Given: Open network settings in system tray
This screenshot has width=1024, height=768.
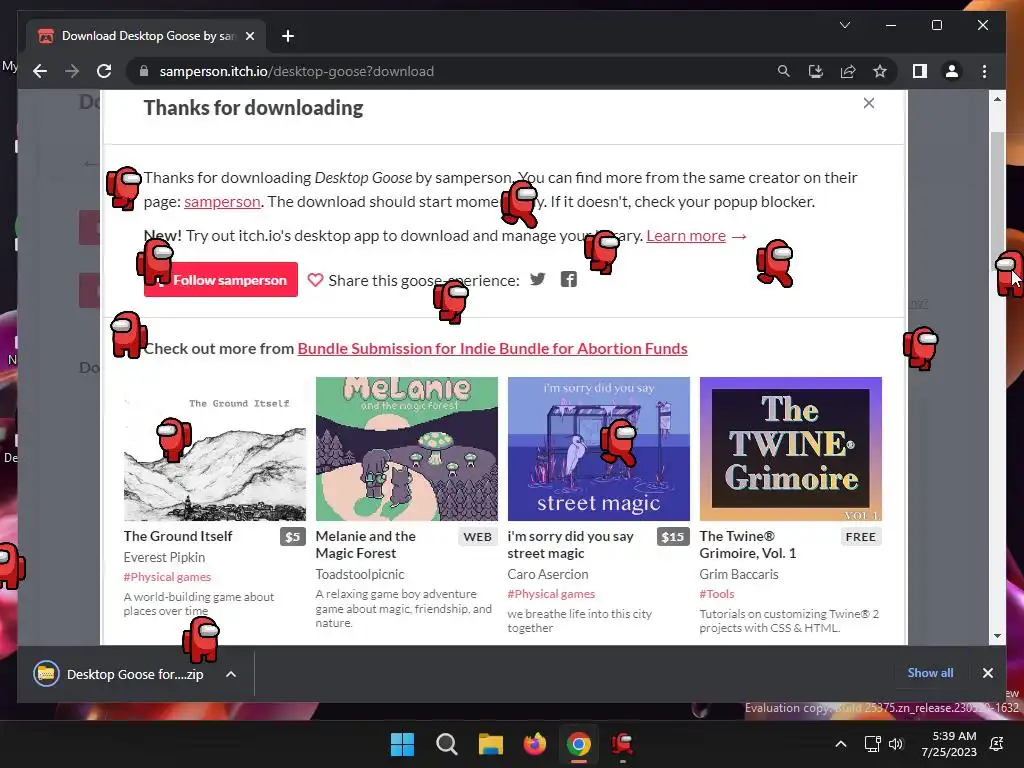Looking at the screenshot, I should [872, 744].
